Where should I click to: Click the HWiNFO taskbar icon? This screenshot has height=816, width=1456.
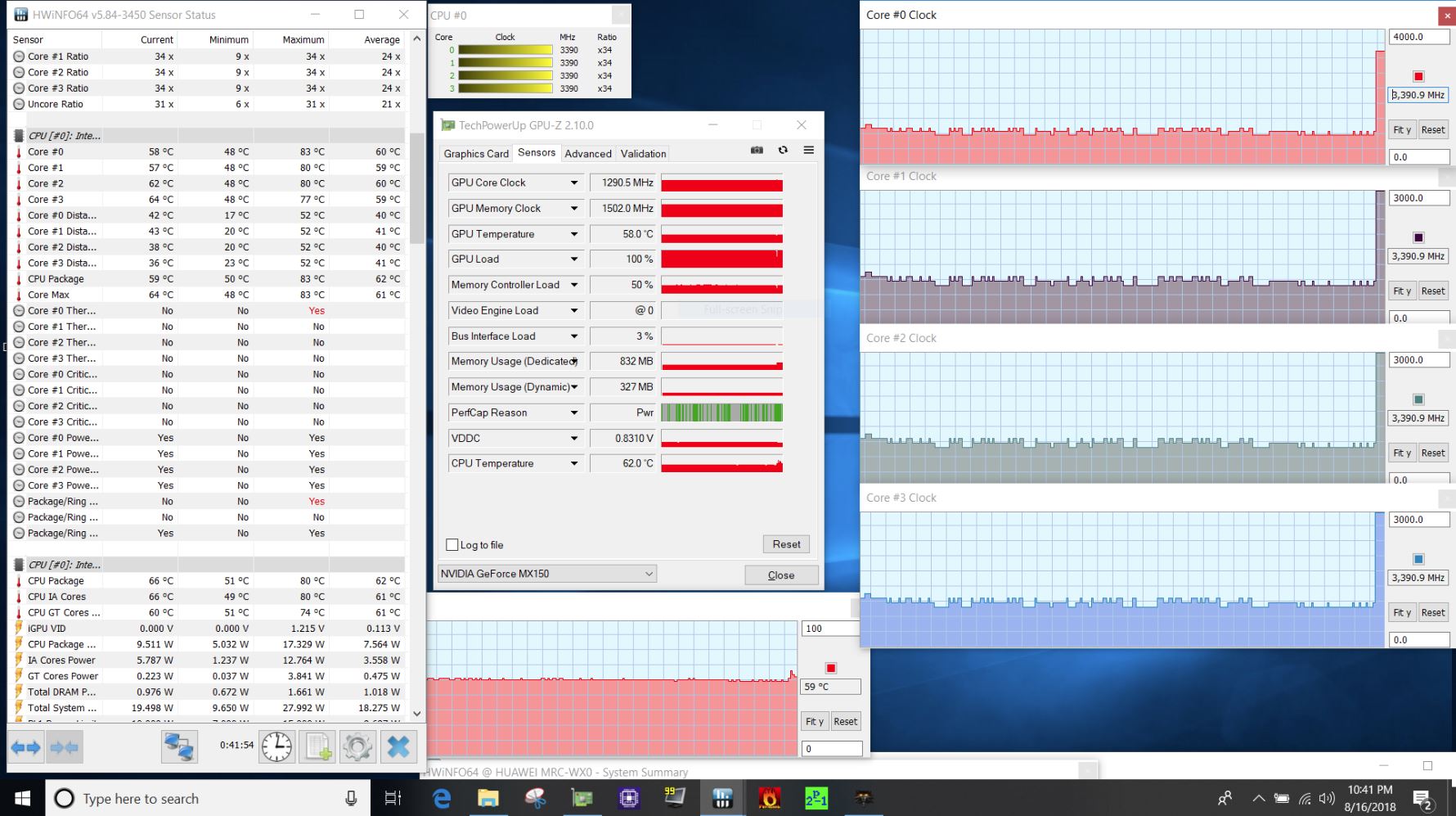pyautogui.click(x=722, y=798)
